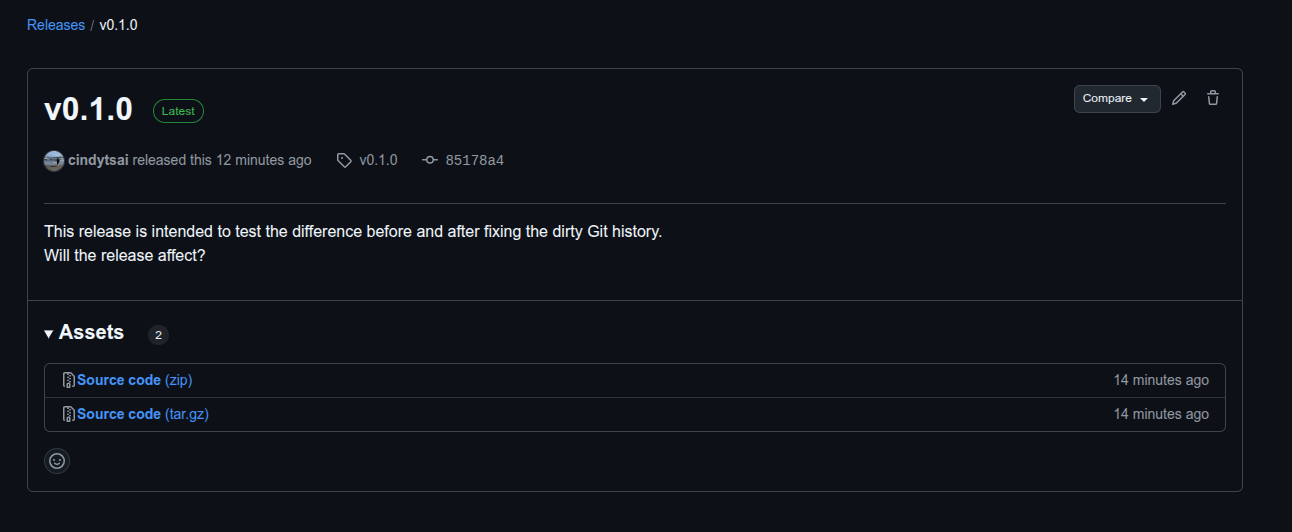Go to Releases breadcrumb link
The height and width of the screenshot is (532, 1292).
click(x=56, y=25)
